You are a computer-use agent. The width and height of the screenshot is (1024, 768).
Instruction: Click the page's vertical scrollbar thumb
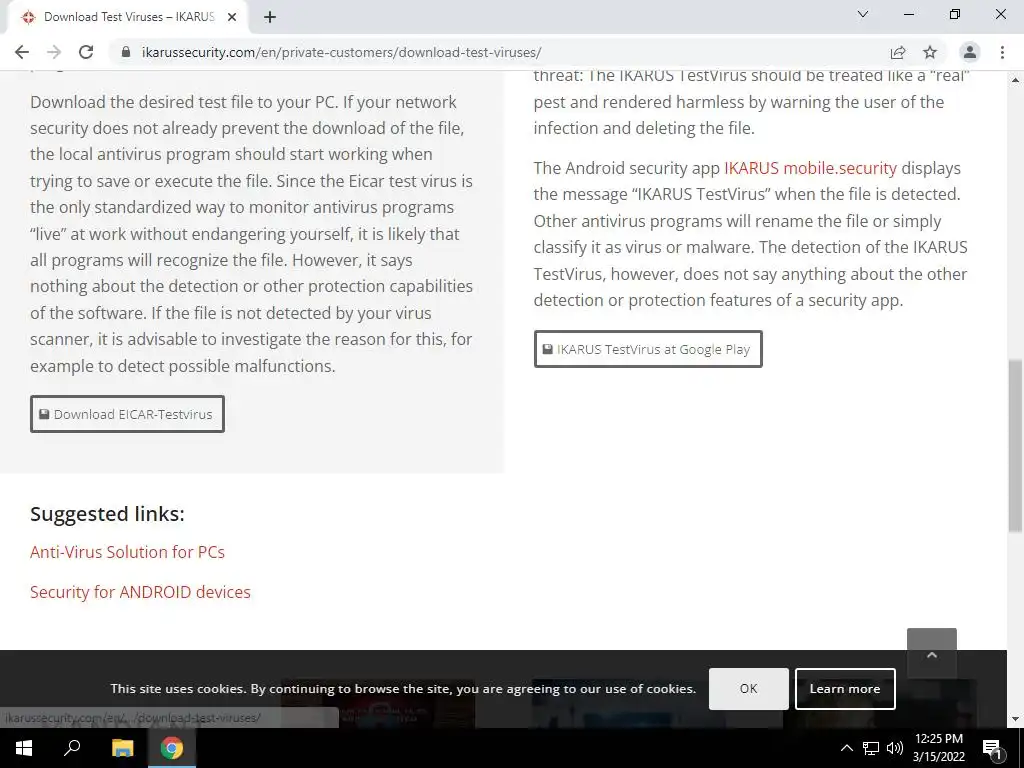(x=1016, y=445)
